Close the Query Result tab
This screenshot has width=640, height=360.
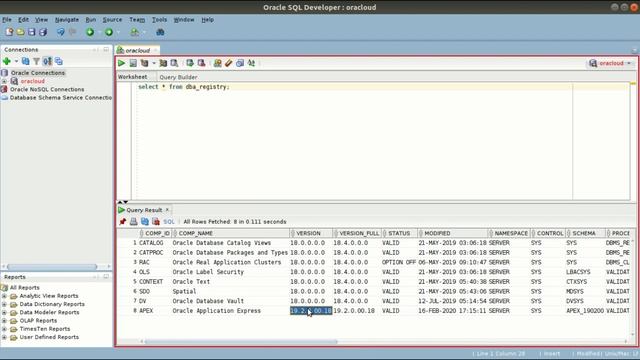pyautogui.click(x=167, y=210)
